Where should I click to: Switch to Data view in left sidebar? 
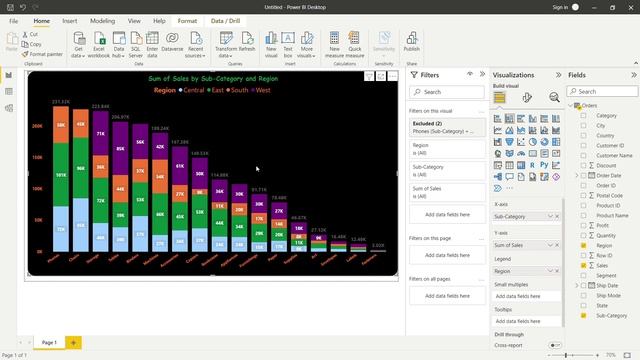tap(9, 91)
